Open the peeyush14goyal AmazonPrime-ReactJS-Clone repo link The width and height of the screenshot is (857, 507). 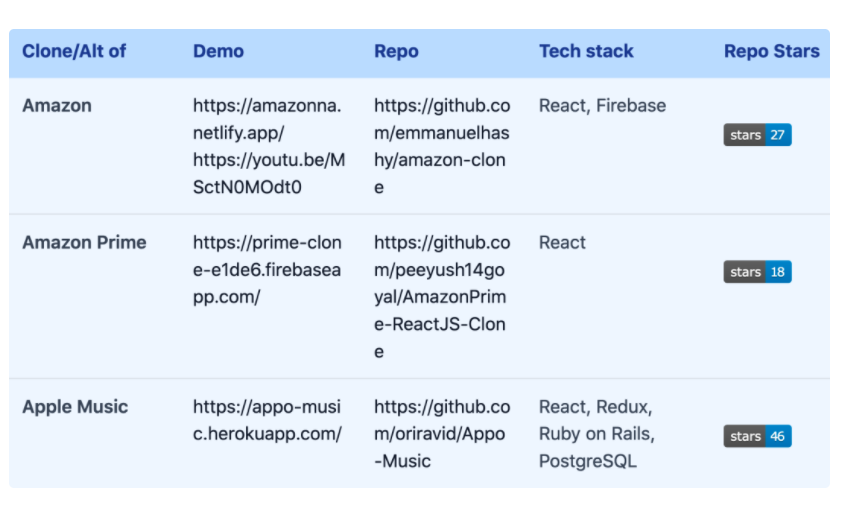[x=442, y=297]
